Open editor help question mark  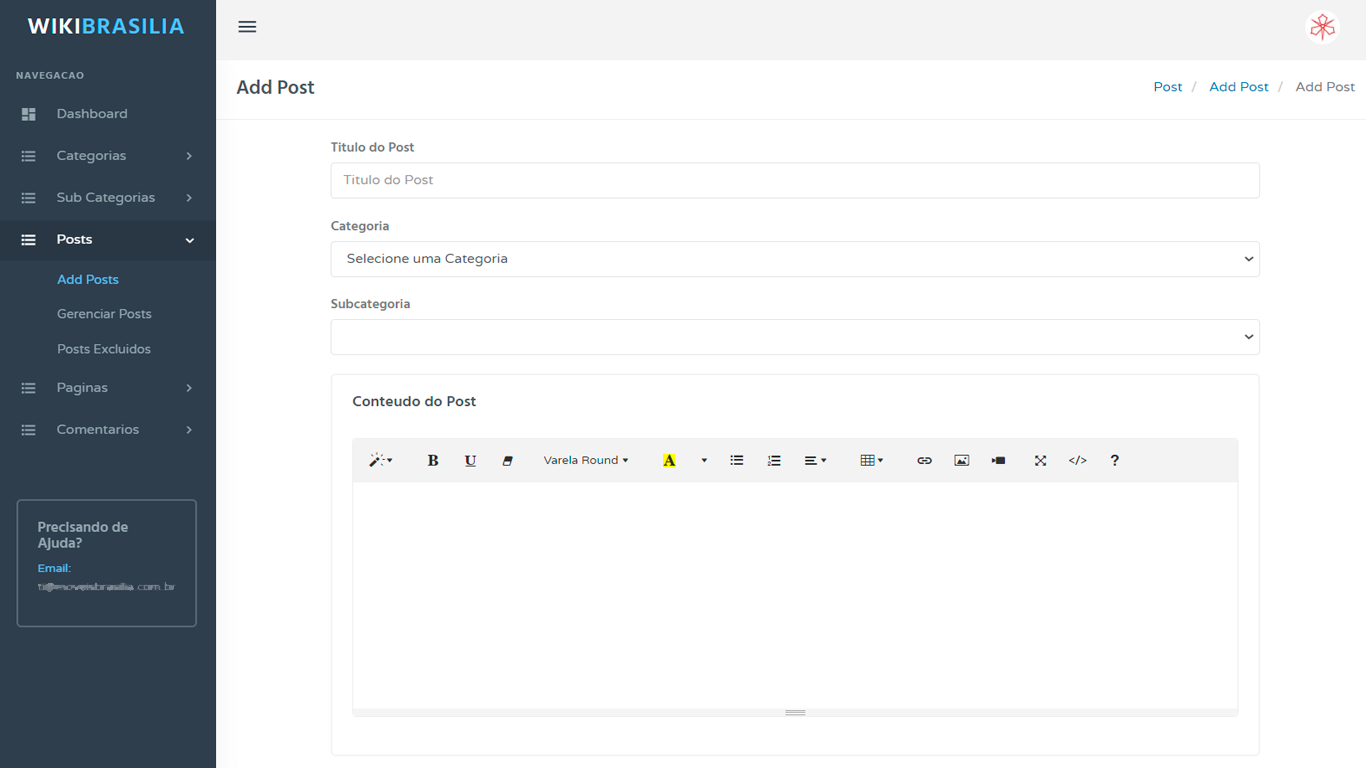click(x=1114, y=460)
